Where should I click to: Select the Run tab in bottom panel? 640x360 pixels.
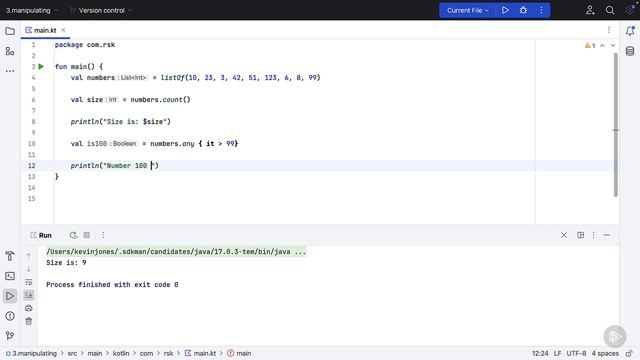coord(41,236)
